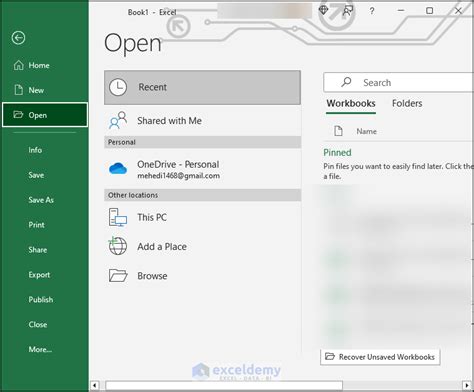Click the This PC computer icon
Image resolution: width=474 pixels, height=392 pixels.
coord(118,217)
